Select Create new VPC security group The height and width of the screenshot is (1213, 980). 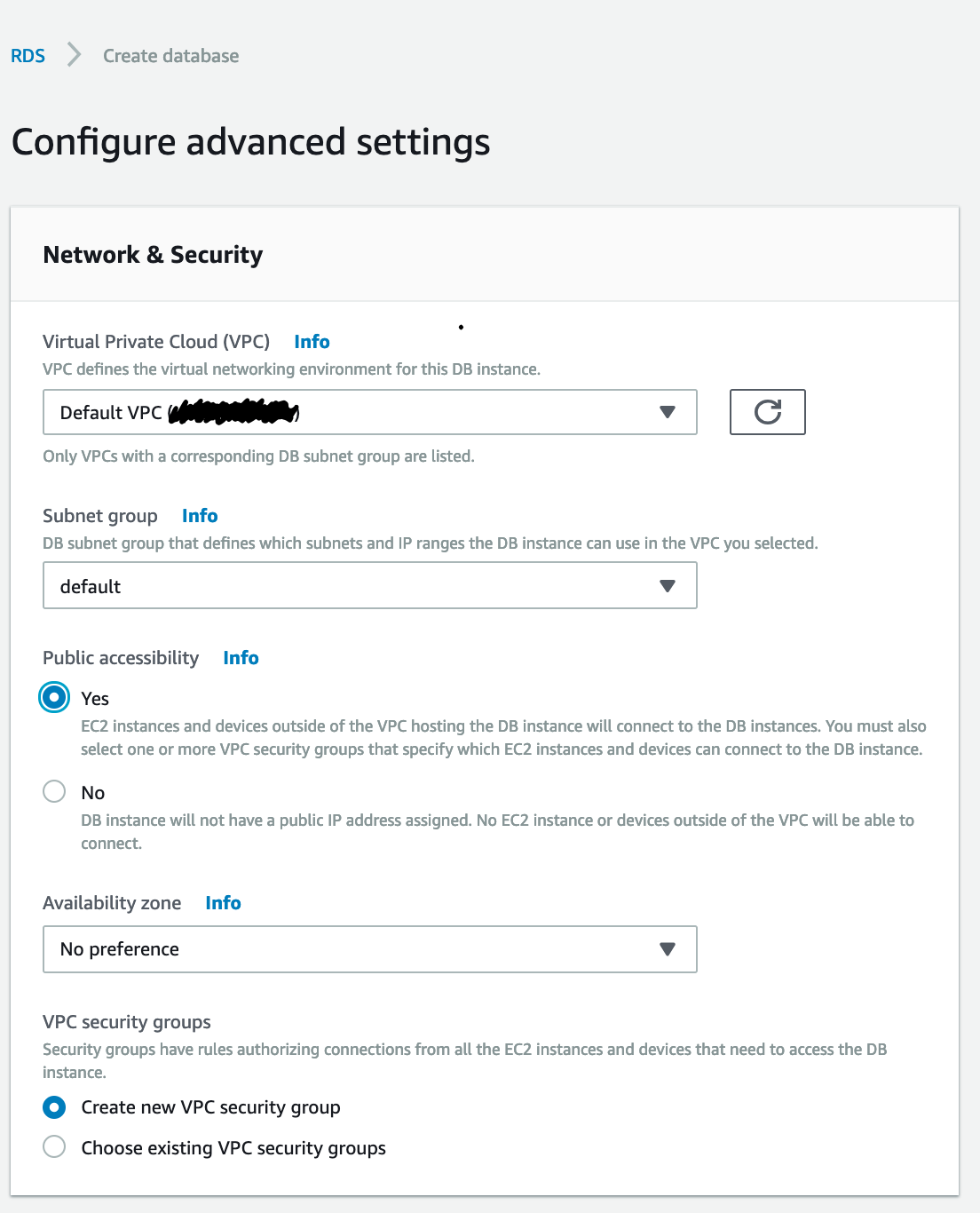pyautogui.click(x=54, y=1107)
